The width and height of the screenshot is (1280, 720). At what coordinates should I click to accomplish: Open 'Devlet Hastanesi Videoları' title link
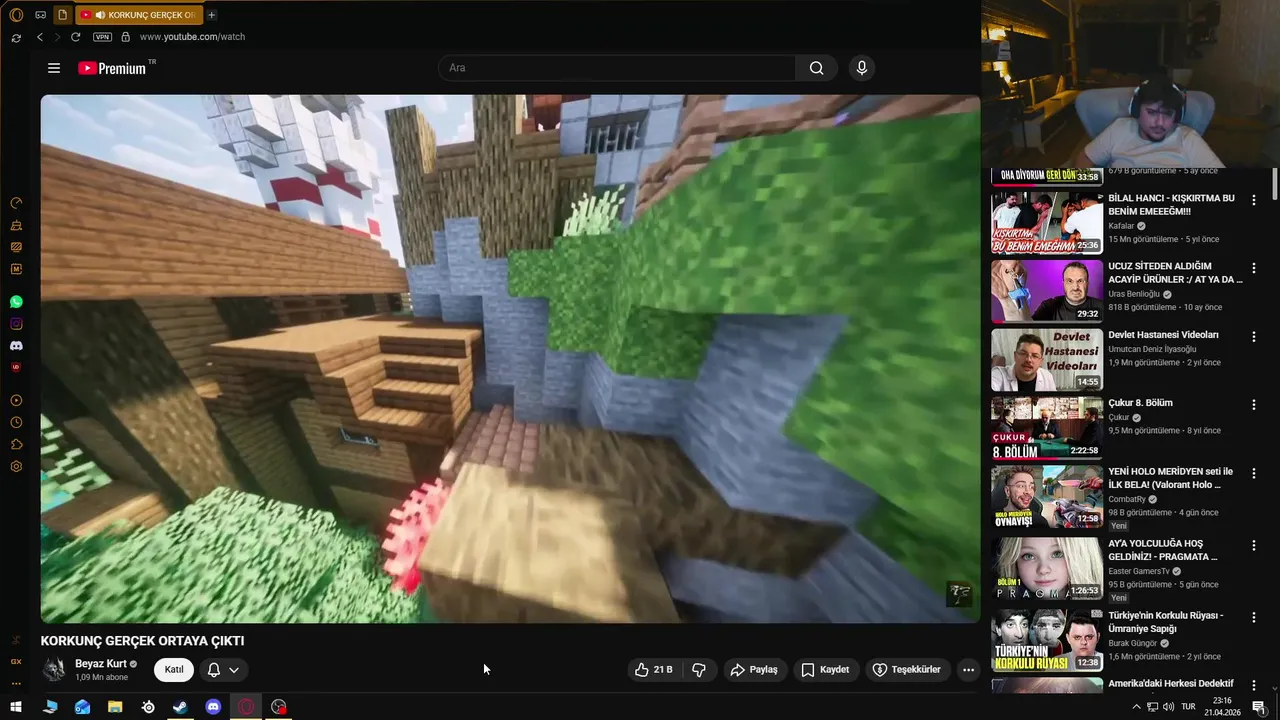point(1163,335)
